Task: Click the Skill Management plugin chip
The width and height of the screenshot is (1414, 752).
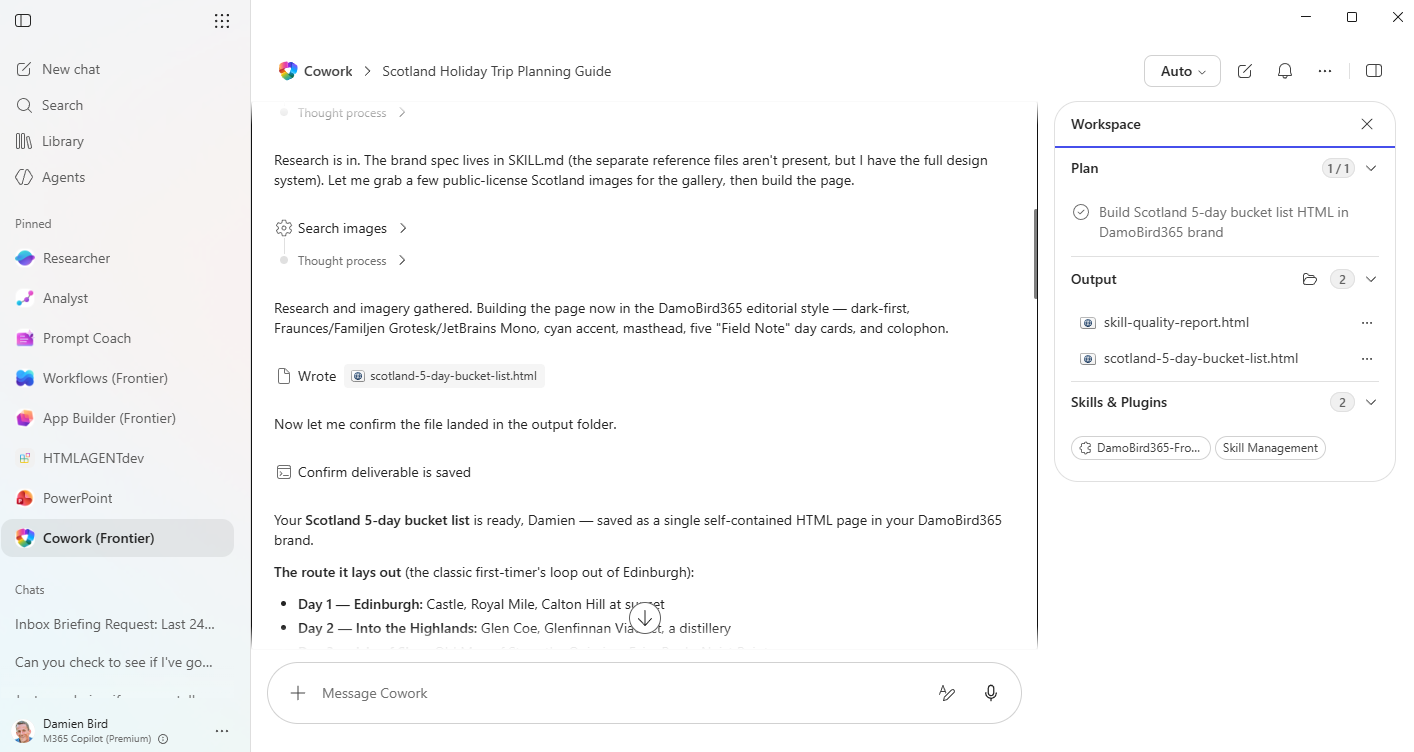Action: (x=1270, y=448)
